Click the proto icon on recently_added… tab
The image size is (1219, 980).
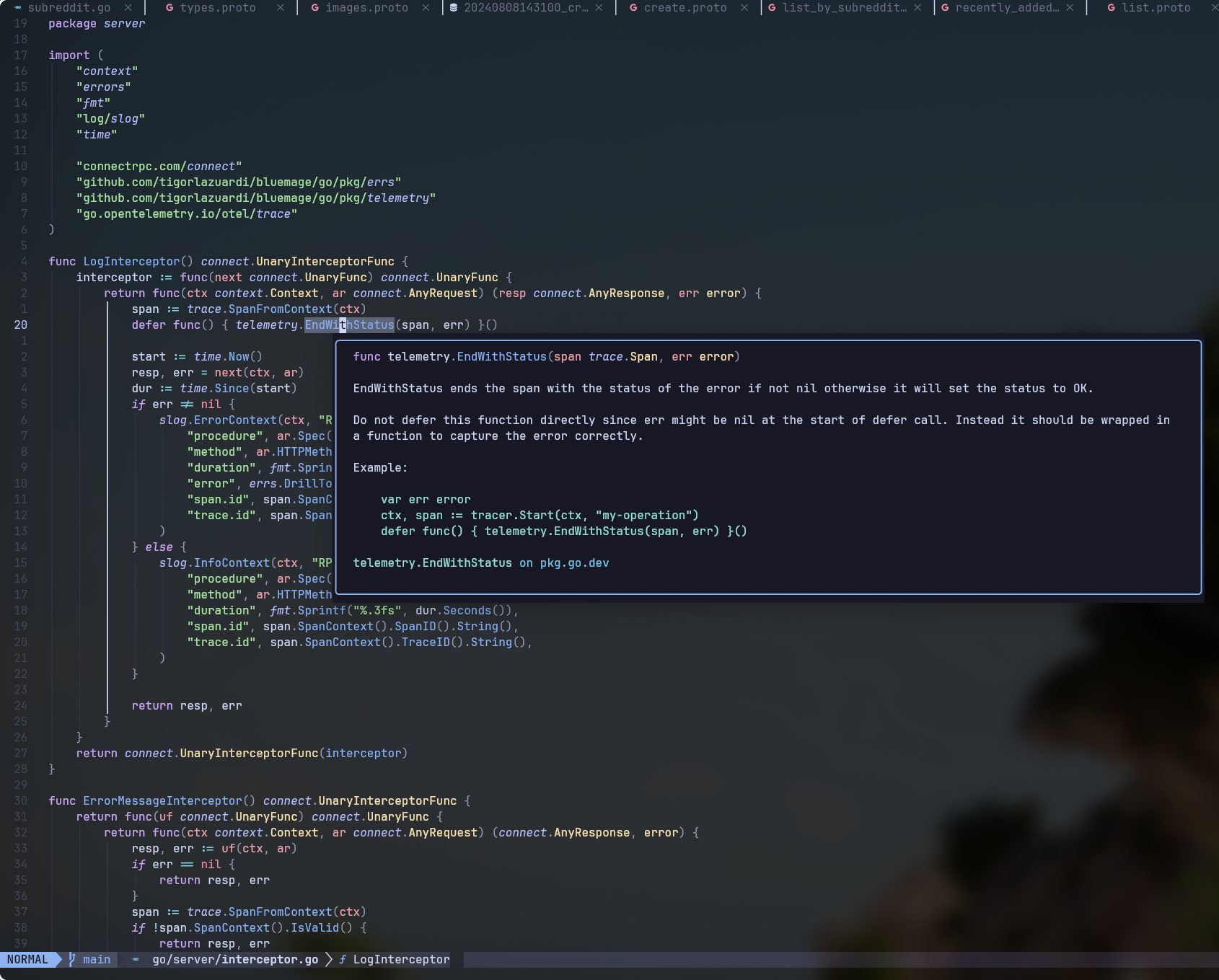(x=945, y=7)
